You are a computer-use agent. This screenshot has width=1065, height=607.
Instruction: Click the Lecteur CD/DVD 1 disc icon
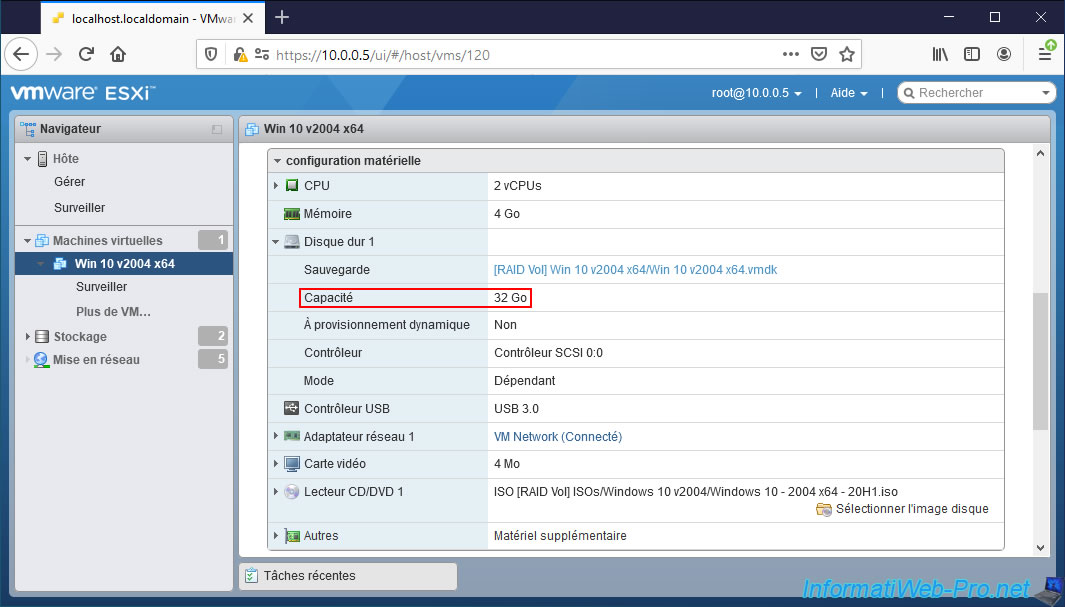point(292,492)
